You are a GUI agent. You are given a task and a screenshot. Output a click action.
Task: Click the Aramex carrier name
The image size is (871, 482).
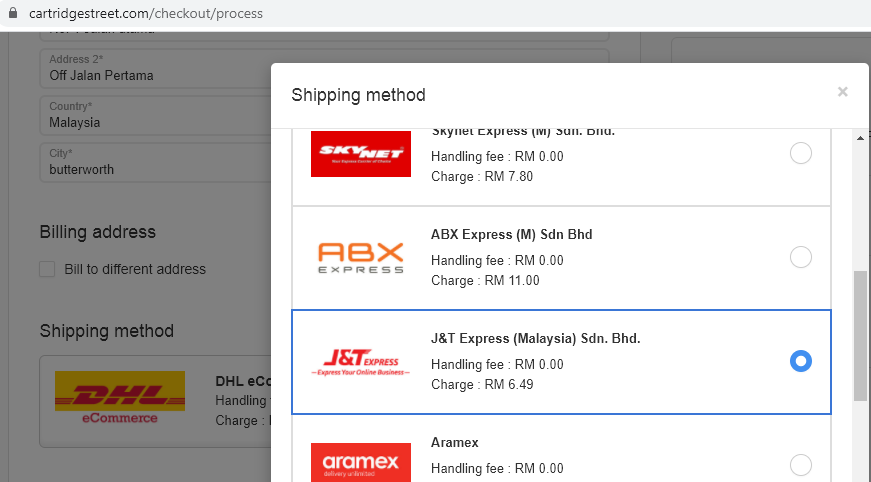(x=454, y=443)
